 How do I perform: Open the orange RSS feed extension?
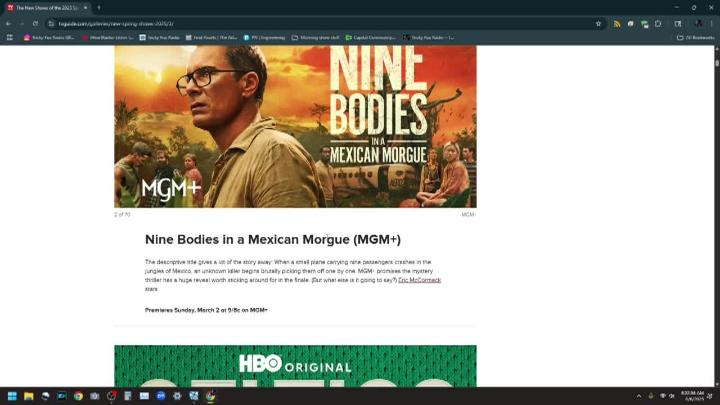tap(617, 23)
